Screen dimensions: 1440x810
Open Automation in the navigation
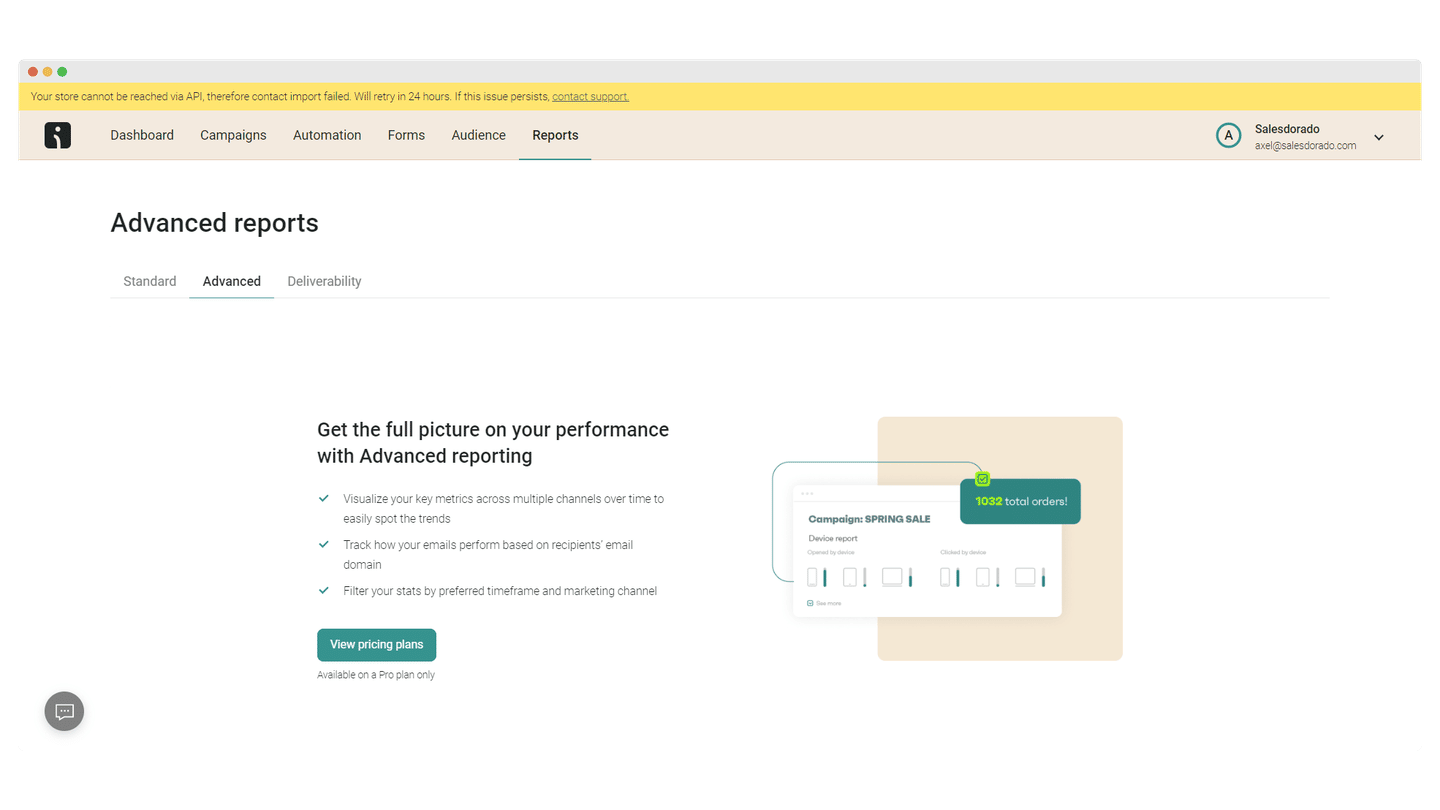[327, 135]
